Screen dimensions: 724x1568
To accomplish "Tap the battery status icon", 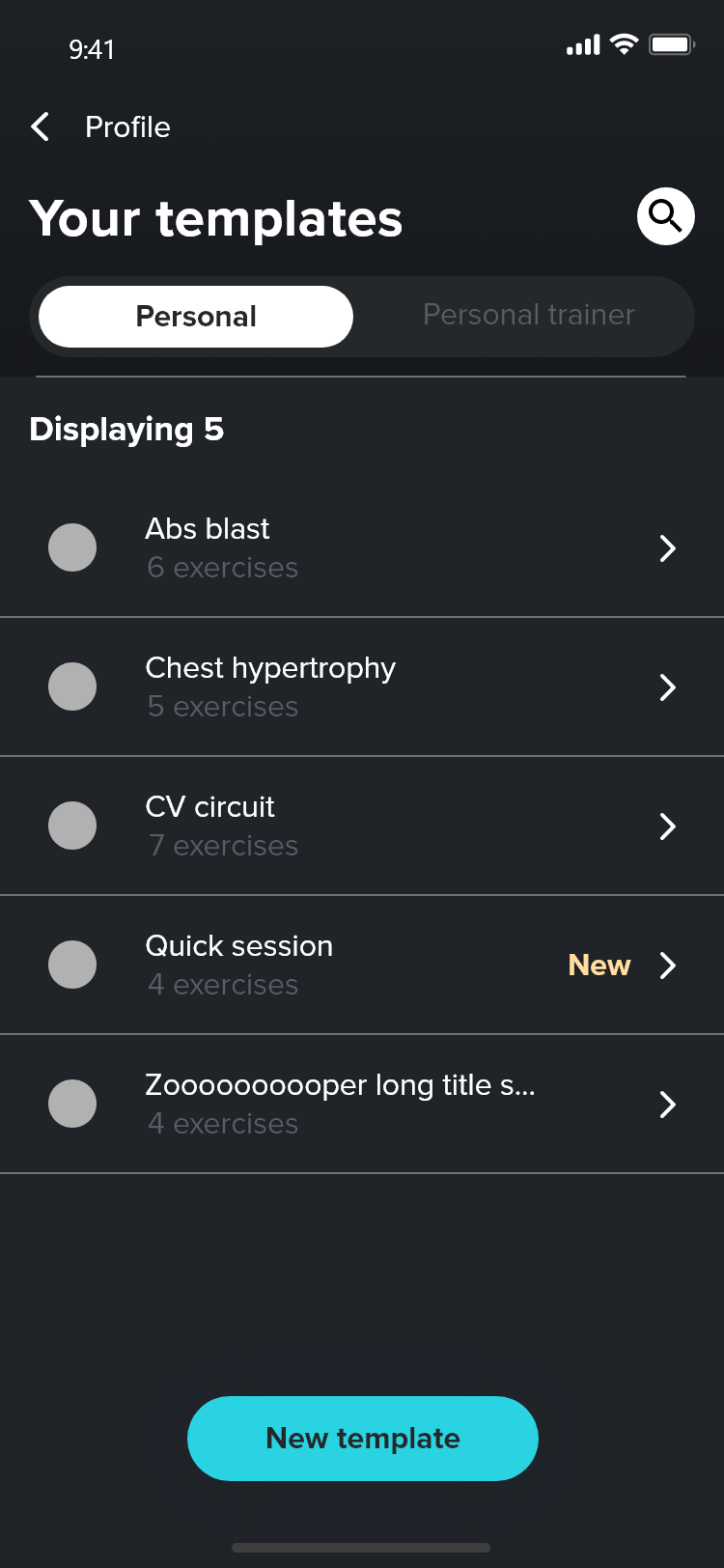I will pyautogui.click(x=672, y=44).
